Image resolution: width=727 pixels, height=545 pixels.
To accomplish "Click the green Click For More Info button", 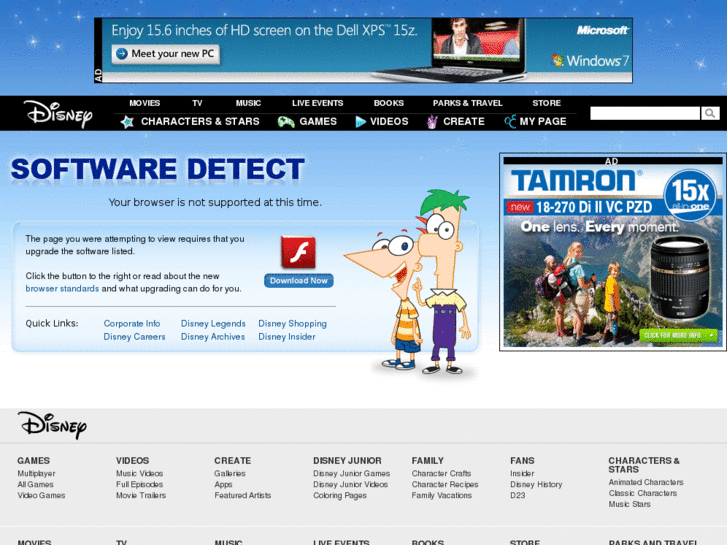I will click(678, 335).
